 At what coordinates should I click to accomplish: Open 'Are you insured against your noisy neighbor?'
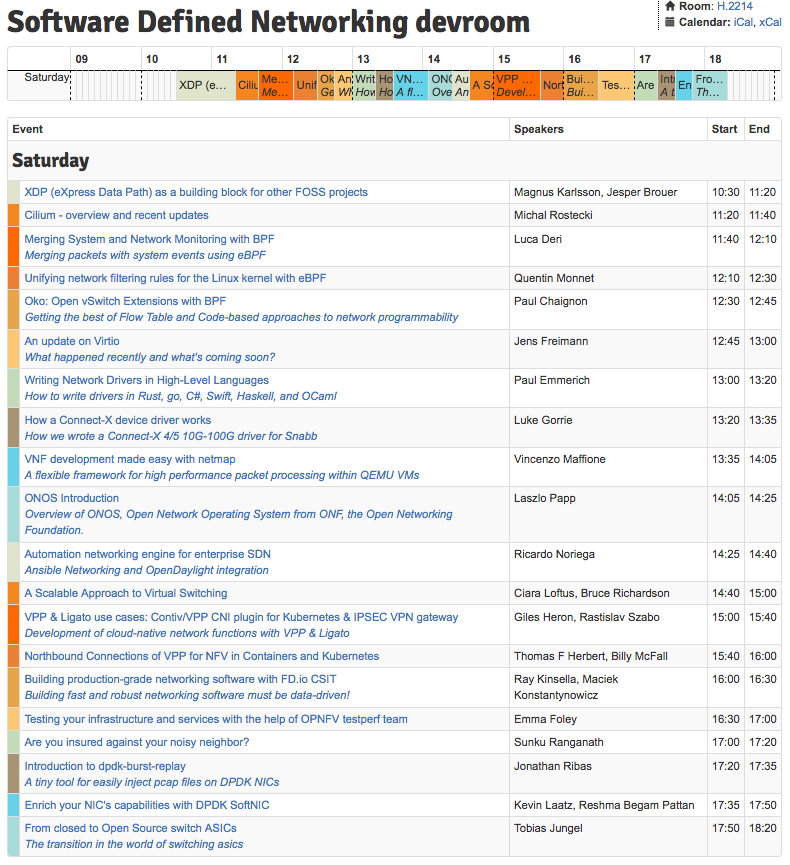(137, 742)
